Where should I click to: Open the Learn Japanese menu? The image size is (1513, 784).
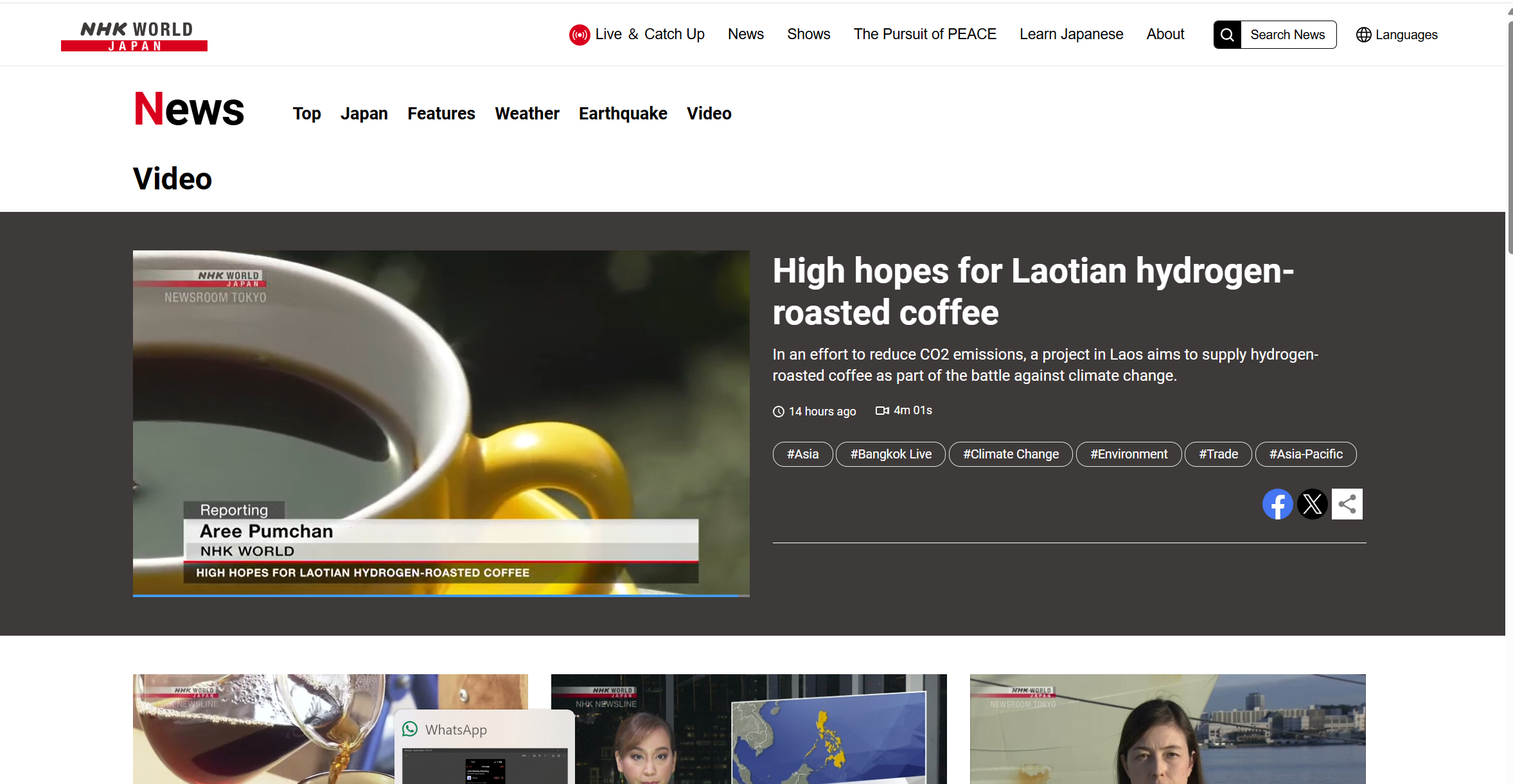(1071, 34)
